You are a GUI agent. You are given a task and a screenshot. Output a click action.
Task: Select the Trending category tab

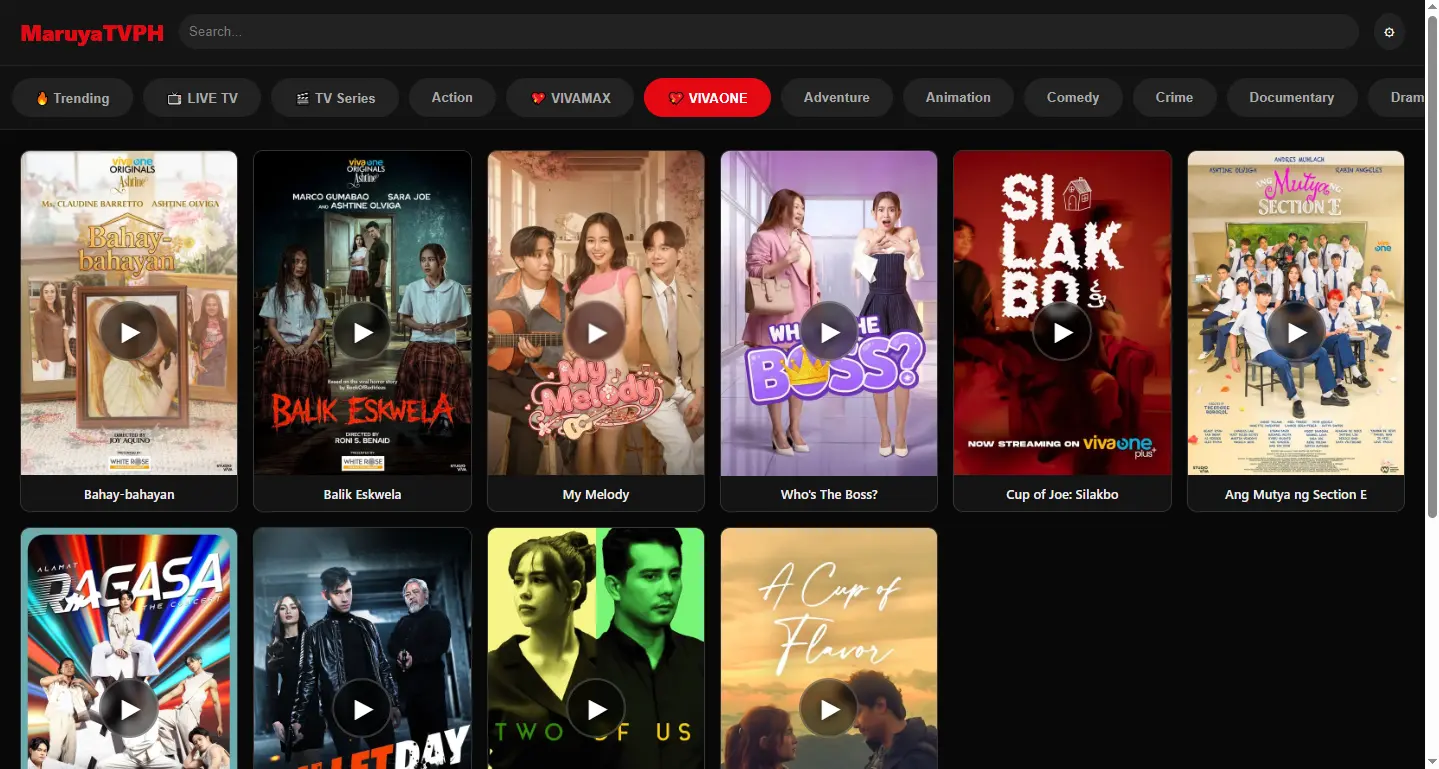73,98
